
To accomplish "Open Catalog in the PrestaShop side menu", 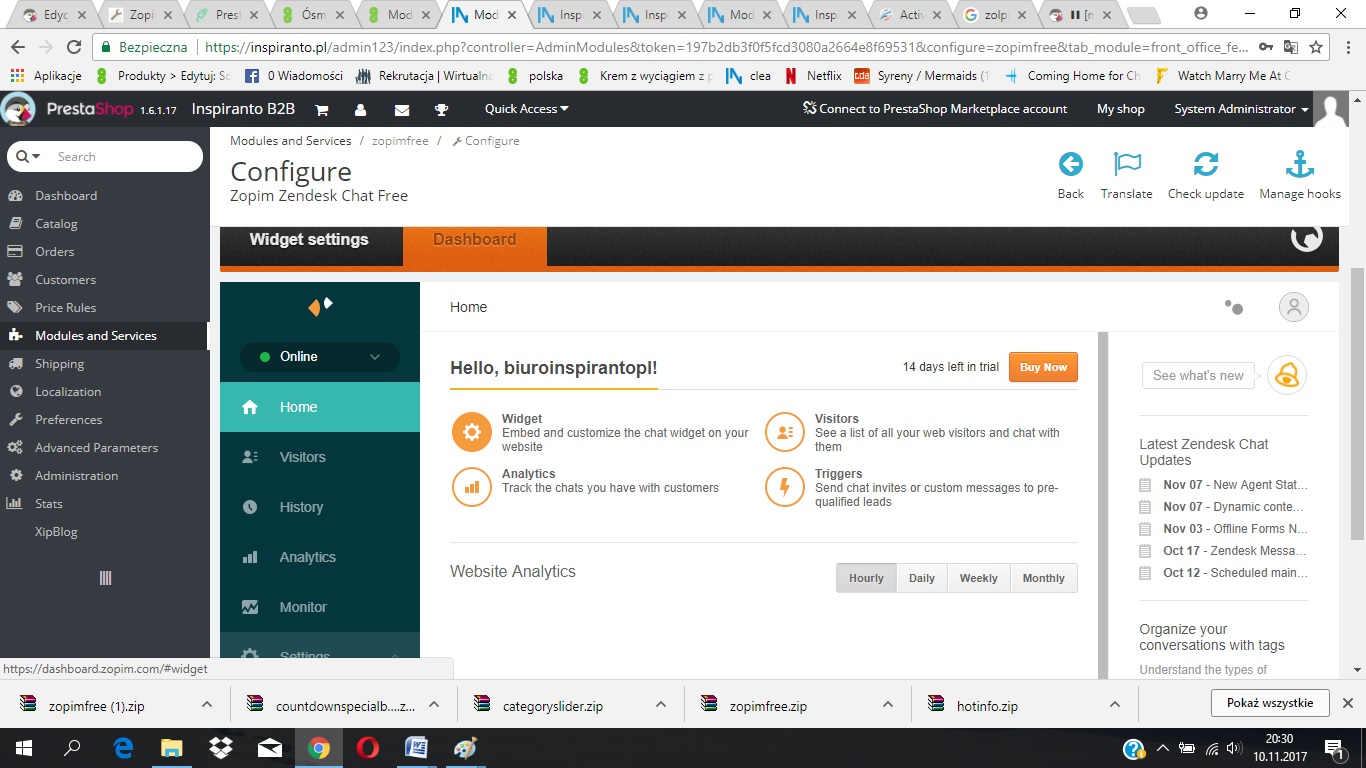I will [56, 224].
